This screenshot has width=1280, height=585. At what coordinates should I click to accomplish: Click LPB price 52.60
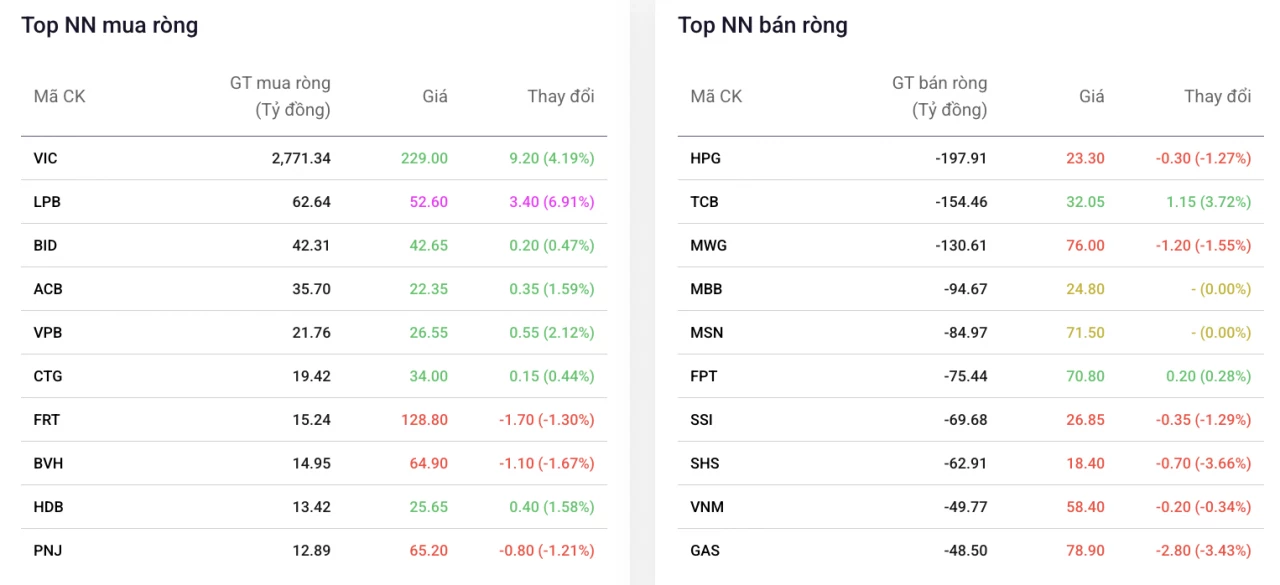pyautogui.click(x=429, y=202)
